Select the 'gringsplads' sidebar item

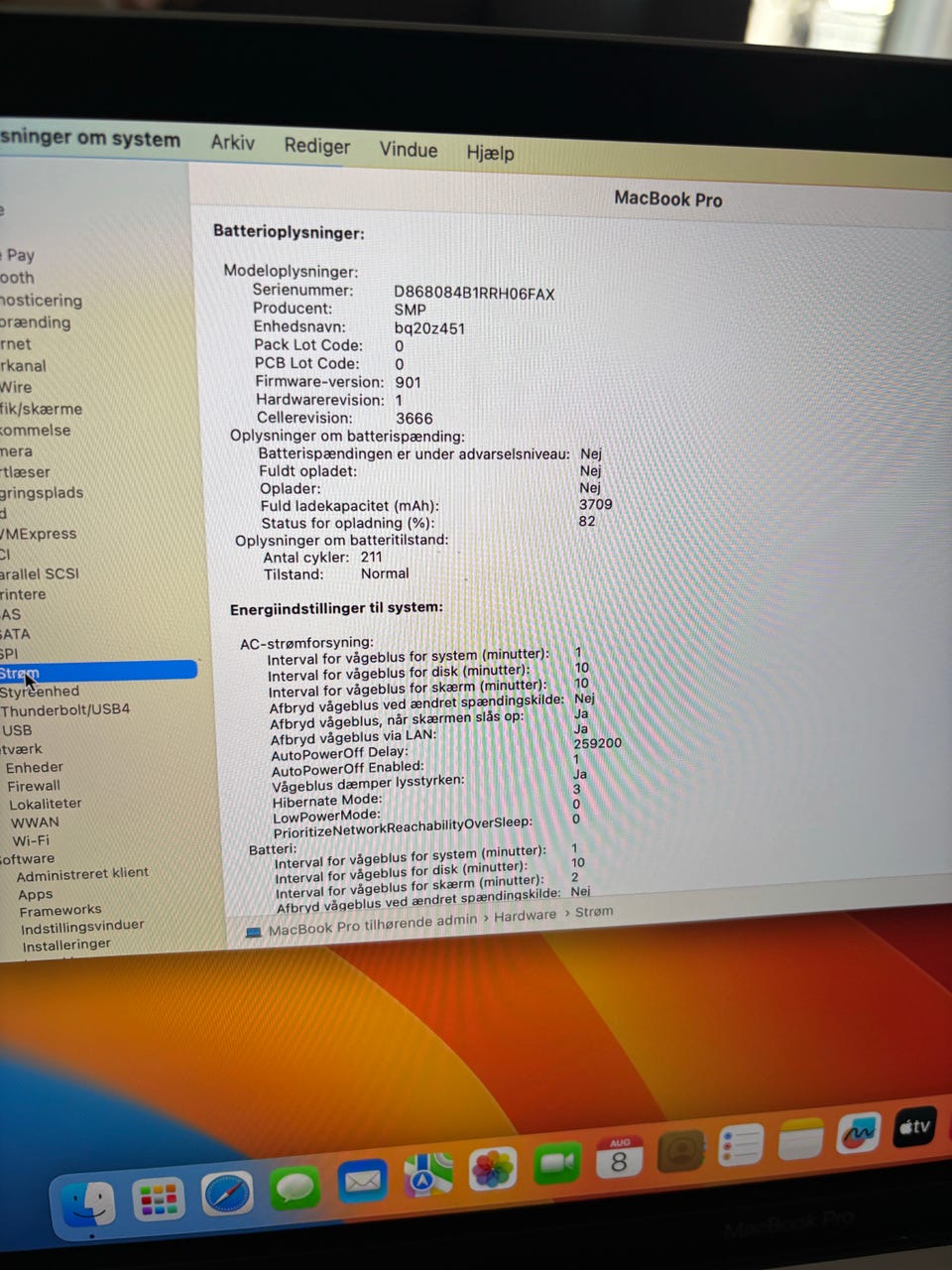pyautogui.click(x=42, y=492)
